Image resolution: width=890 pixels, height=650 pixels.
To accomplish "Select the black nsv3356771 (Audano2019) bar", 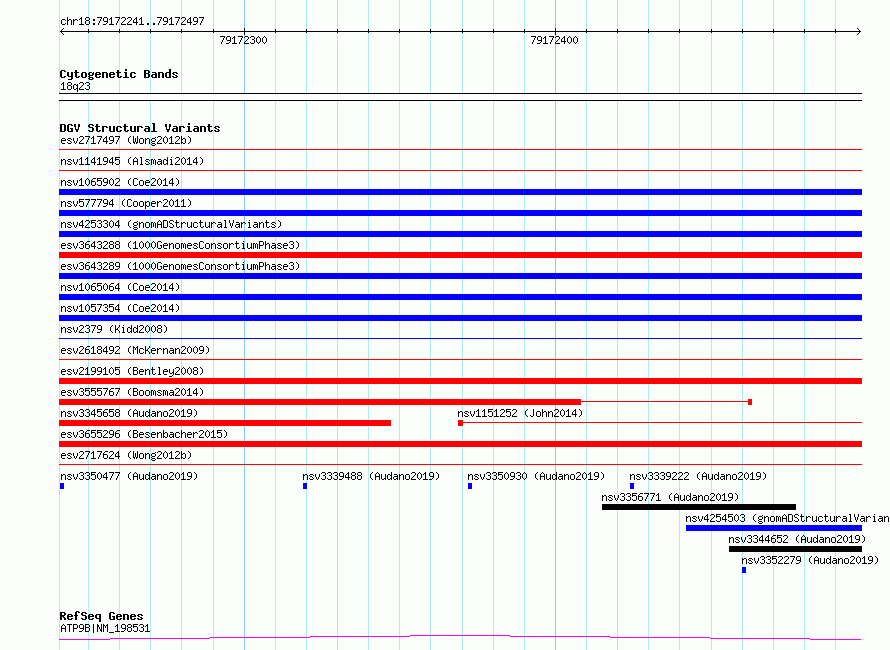I will pyautogui.click(x=699, y=507).
